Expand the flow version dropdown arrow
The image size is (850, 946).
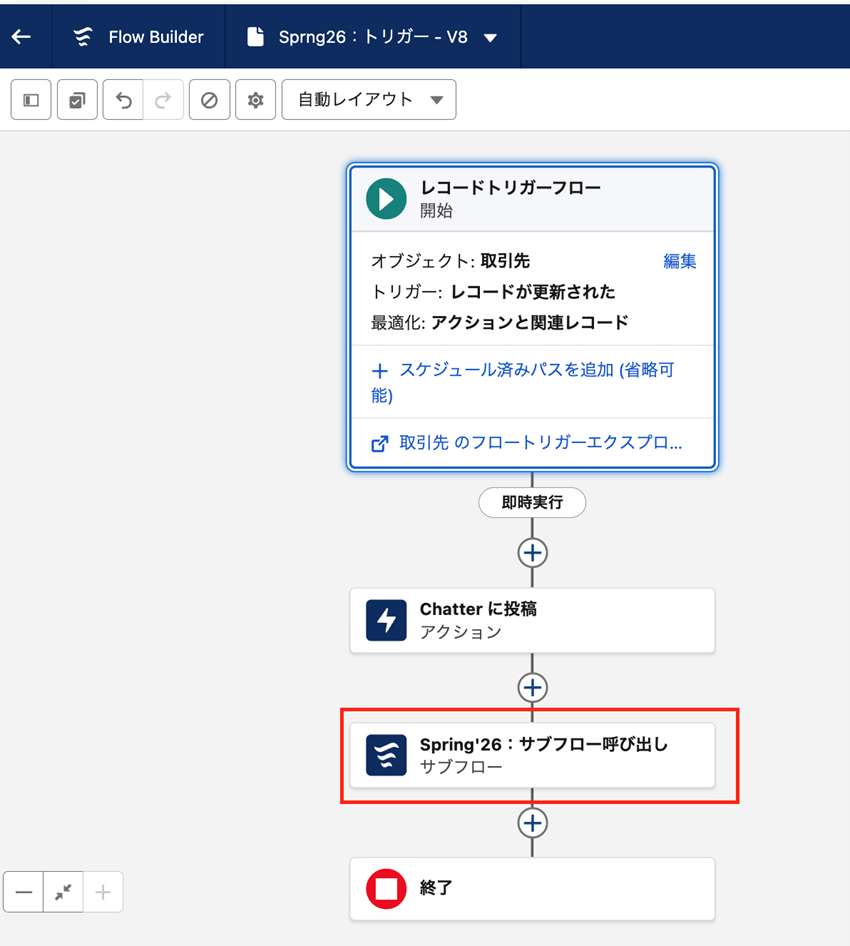[x=490, y=38]
